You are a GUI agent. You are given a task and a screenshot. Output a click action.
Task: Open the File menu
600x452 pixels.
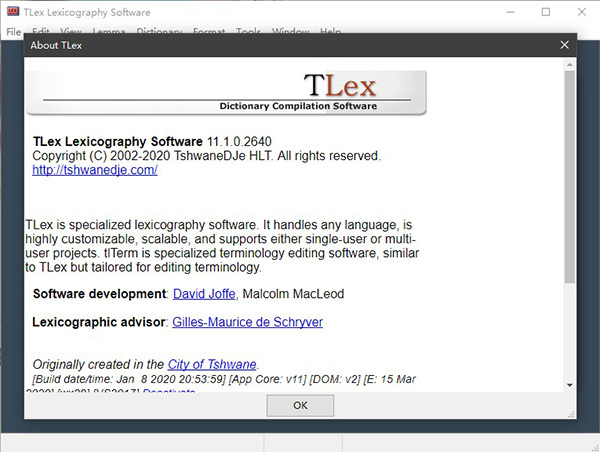13,32
